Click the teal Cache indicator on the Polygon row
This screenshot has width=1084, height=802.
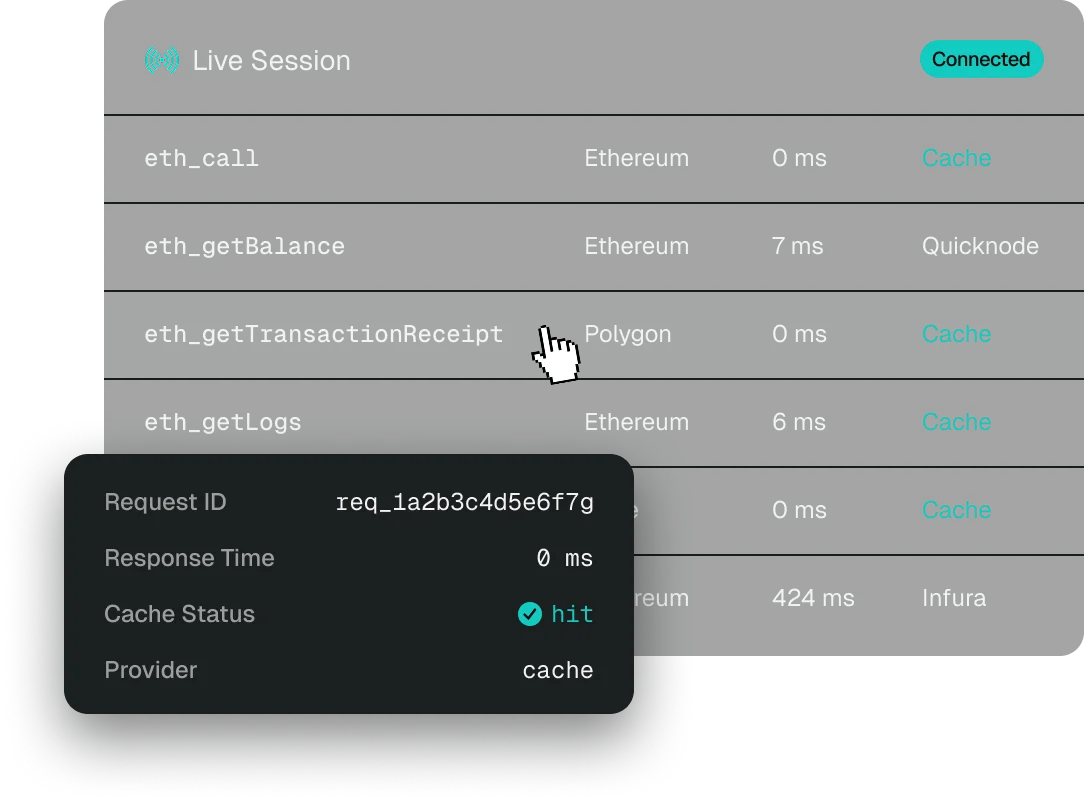click(x=956, y=334)
